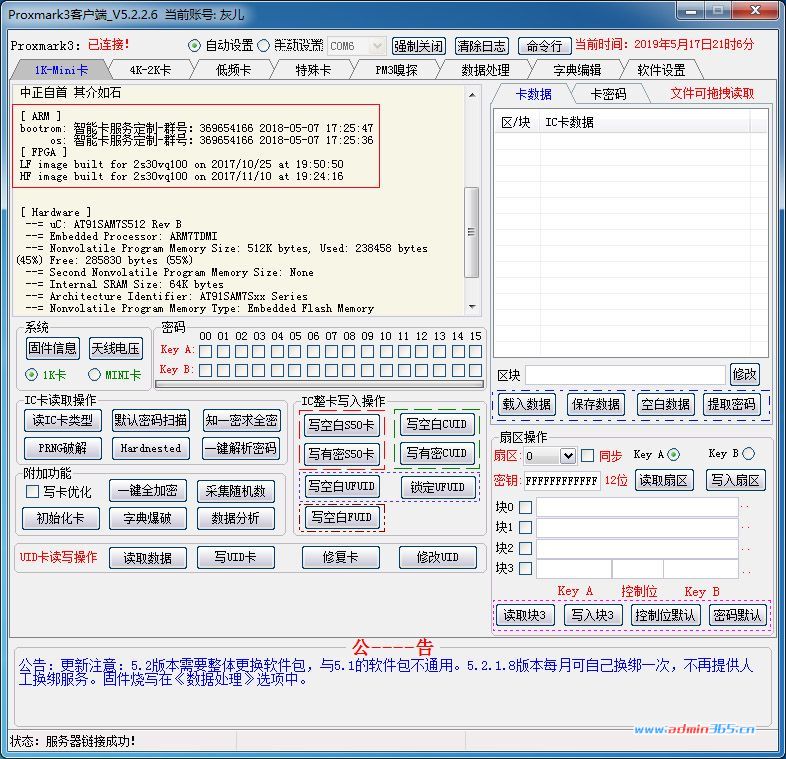Viewport: 786px width, 759px height.
Task: Tick the 块0 checkbox
Action: click(525, 507)
